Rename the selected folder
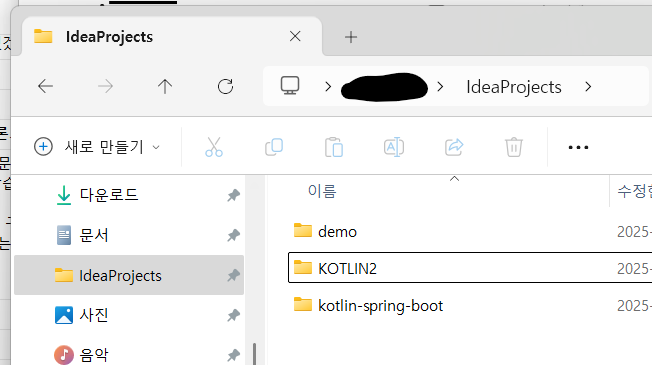 click(394, 147)
